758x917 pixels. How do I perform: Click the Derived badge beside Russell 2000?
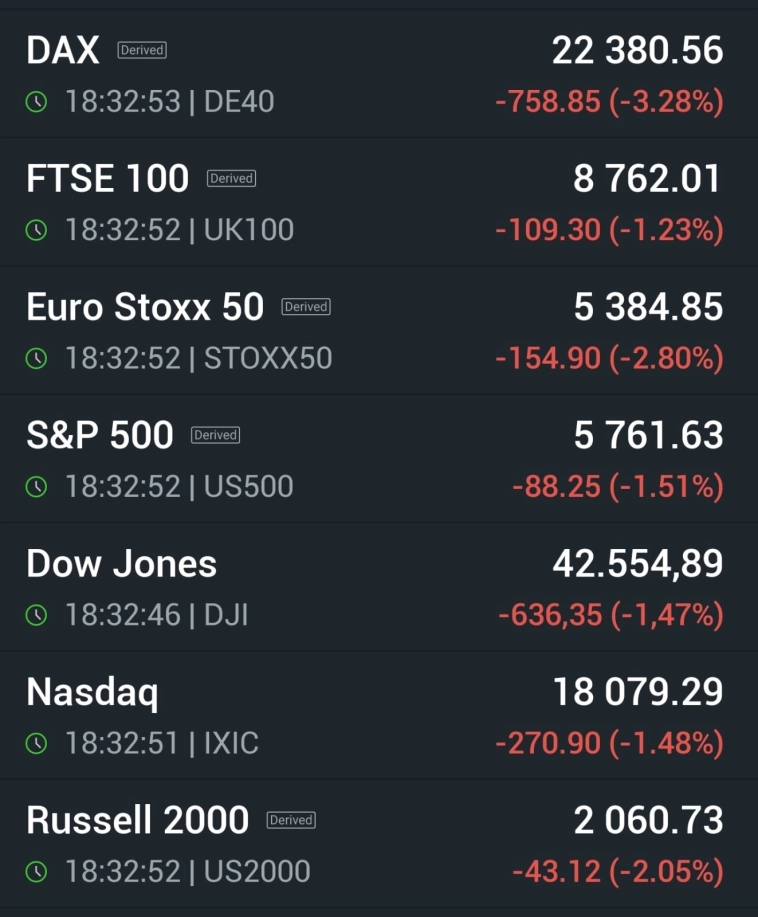(291, 820)
